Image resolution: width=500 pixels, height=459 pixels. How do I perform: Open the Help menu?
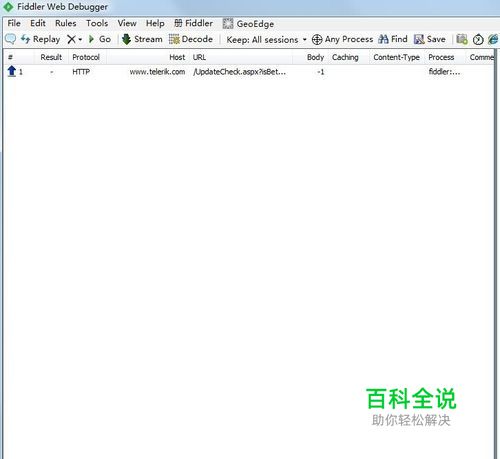[155, 23]
